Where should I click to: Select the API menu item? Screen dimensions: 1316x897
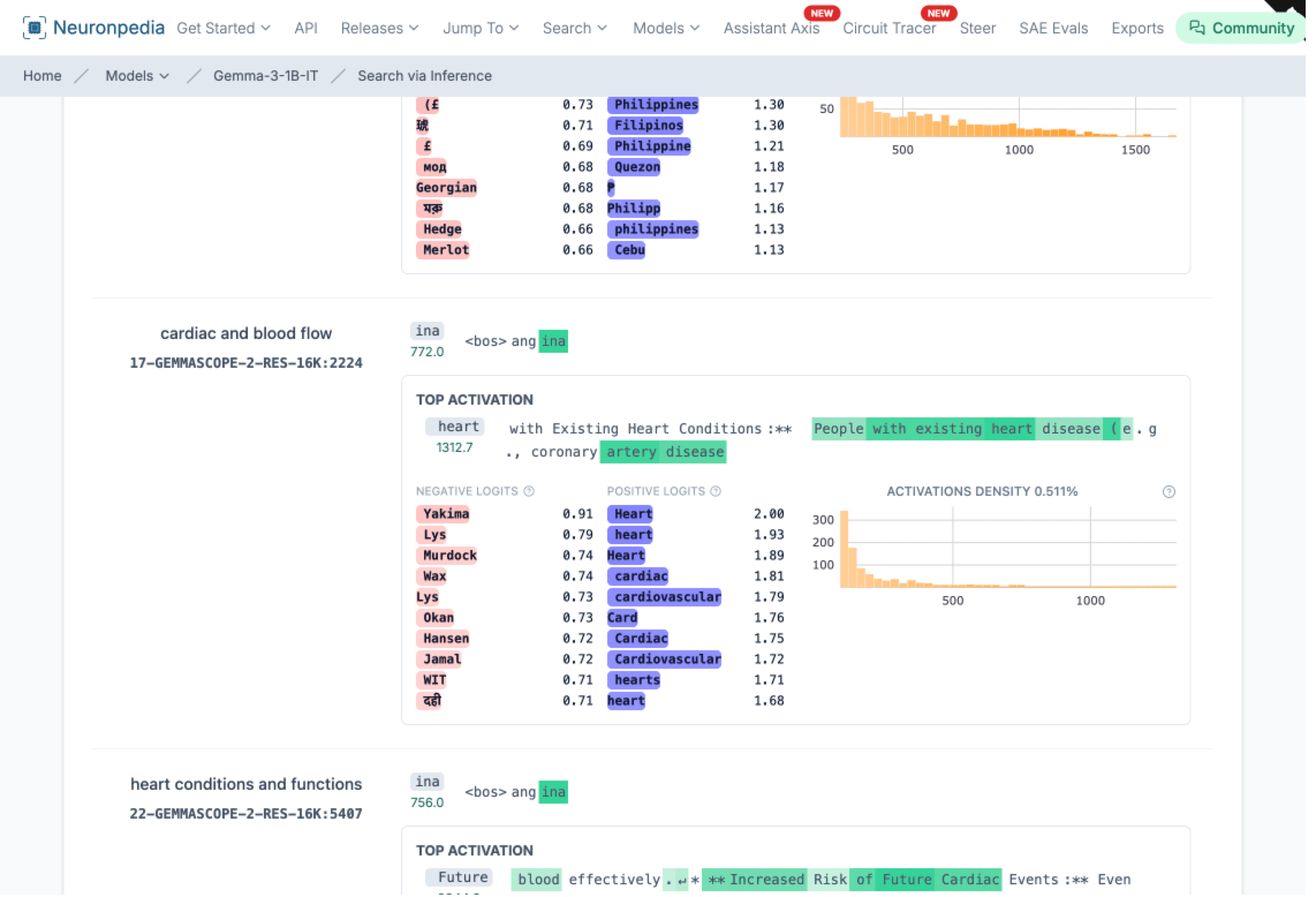tap(306, 28)
